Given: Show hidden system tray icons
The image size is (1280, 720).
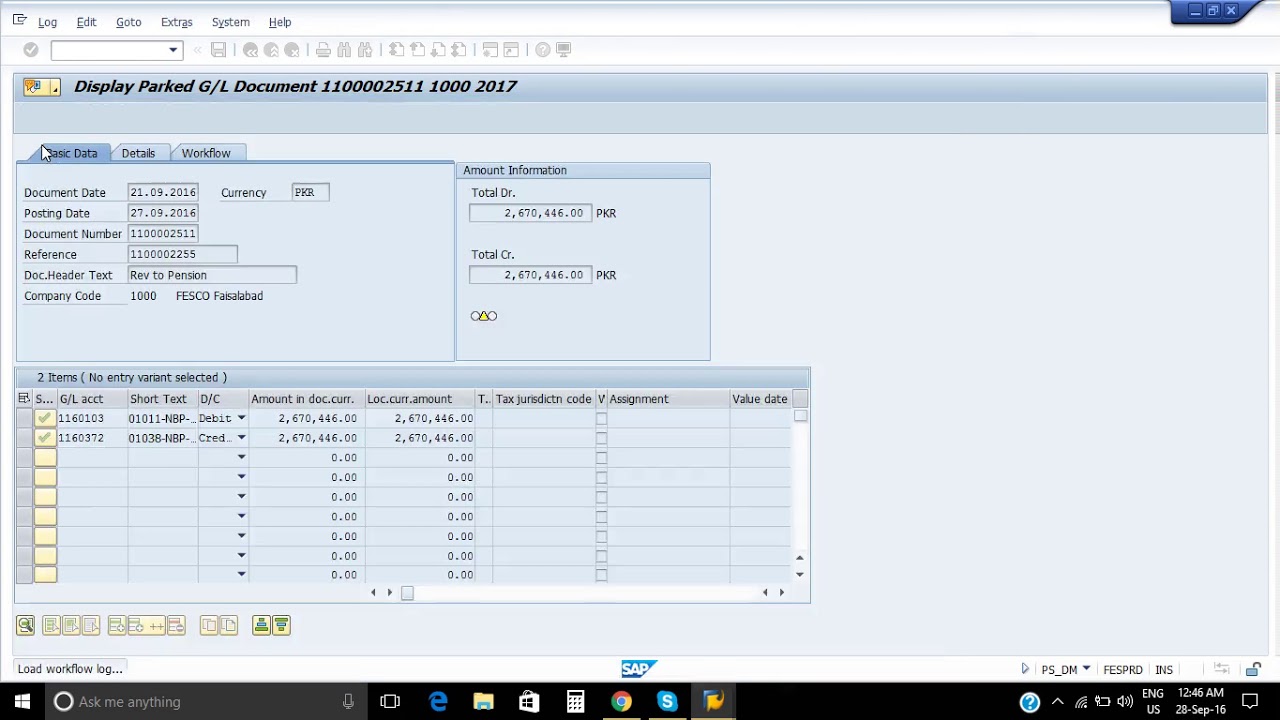Looking at the screenshot, I should [1057, 702].
